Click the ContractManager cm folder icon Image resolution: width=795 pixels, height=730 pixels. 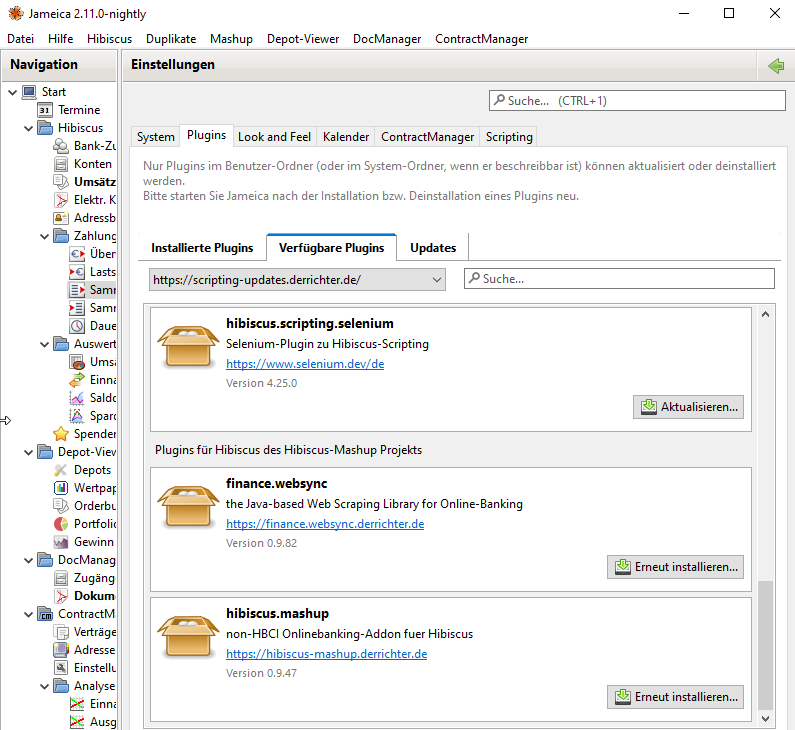(45, 614)
